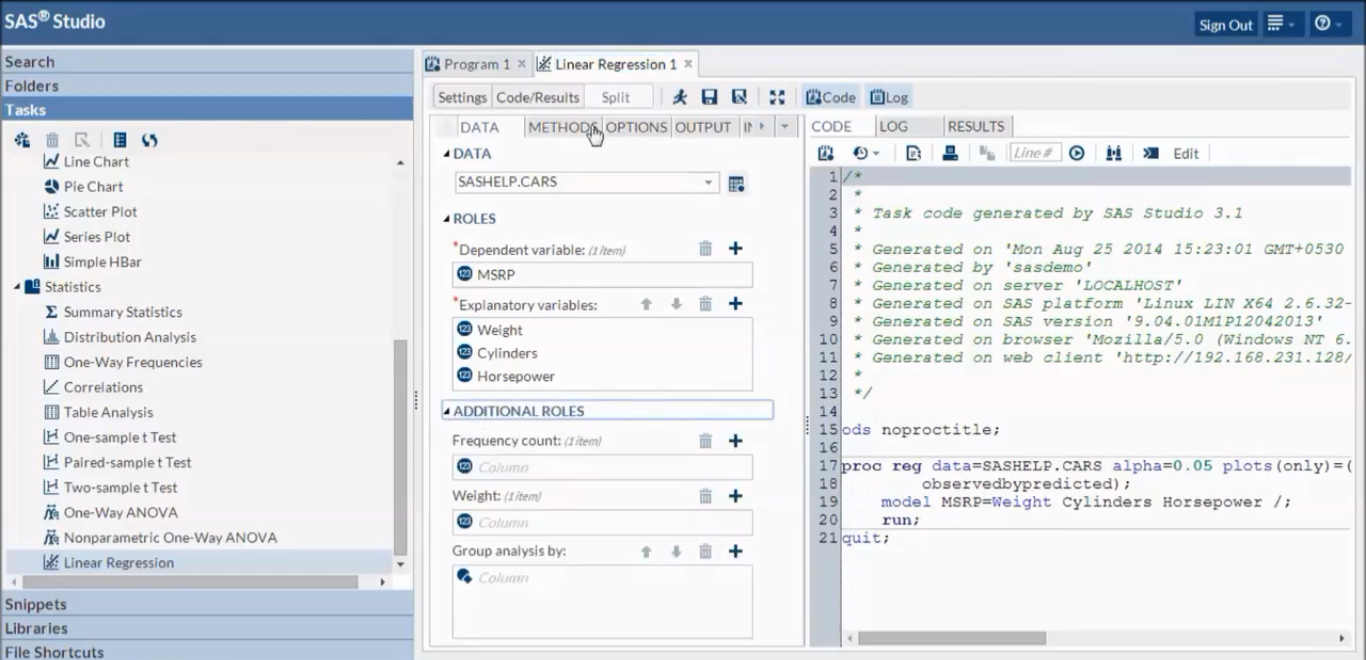Expand the Libraries section
The height and width of the screenshot is (660, 1366).
pyautogui.click(x=206, y=628)
